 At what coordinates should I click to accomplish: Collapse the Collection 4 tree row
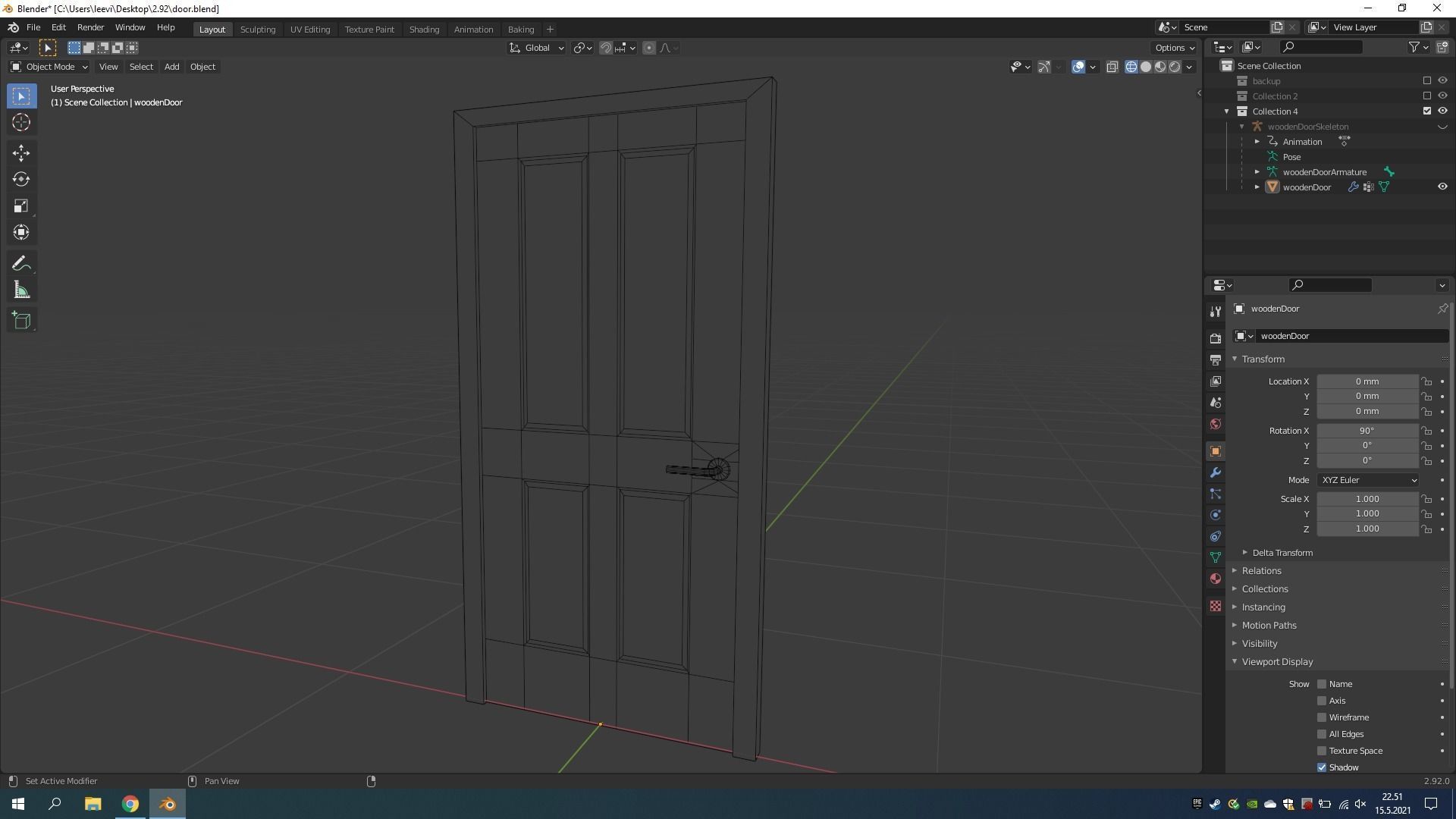pos(1227,111)
